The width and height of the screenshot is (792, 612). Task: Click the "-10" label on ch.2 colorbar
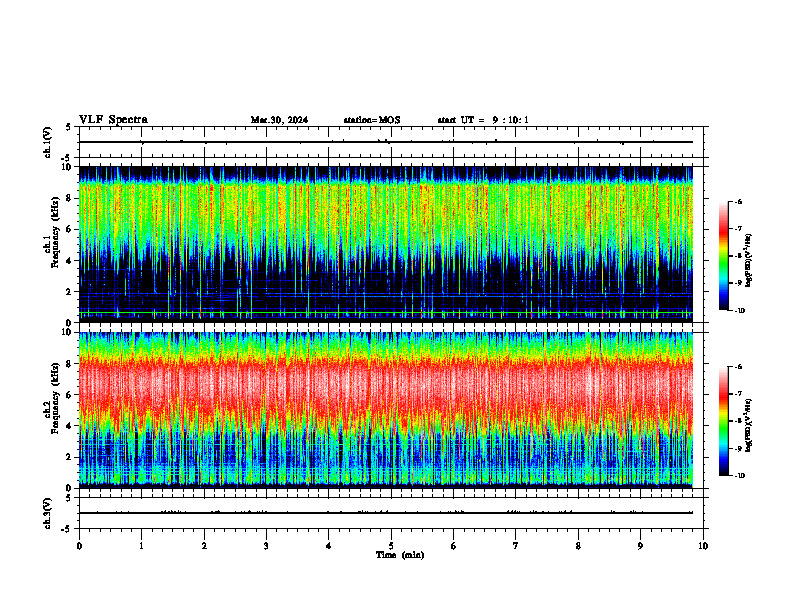(740, 476)
